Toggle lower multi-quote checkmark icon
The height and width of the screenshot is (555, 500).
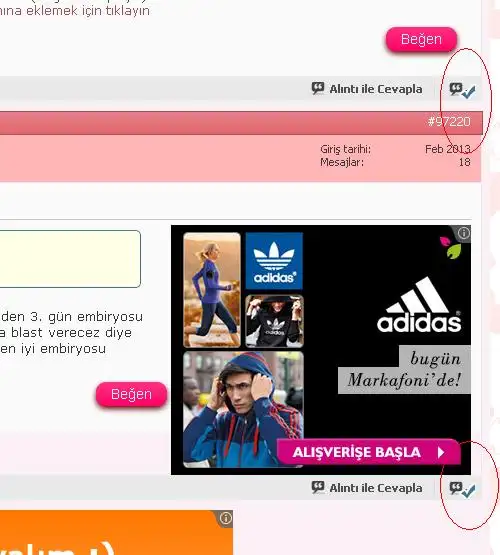pos(462,490)
